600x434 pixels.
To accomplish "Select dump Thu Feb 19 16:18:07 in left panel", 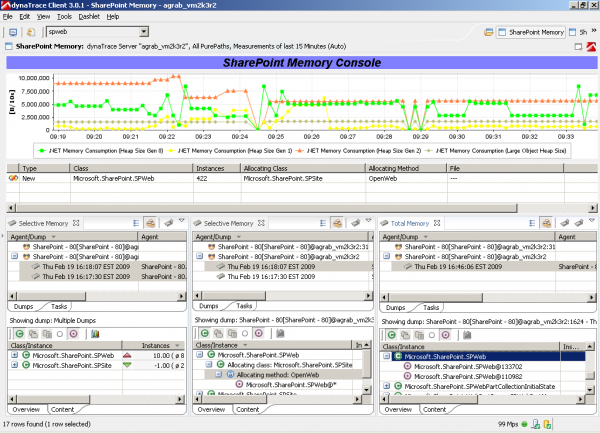I will tap(86, 267).
